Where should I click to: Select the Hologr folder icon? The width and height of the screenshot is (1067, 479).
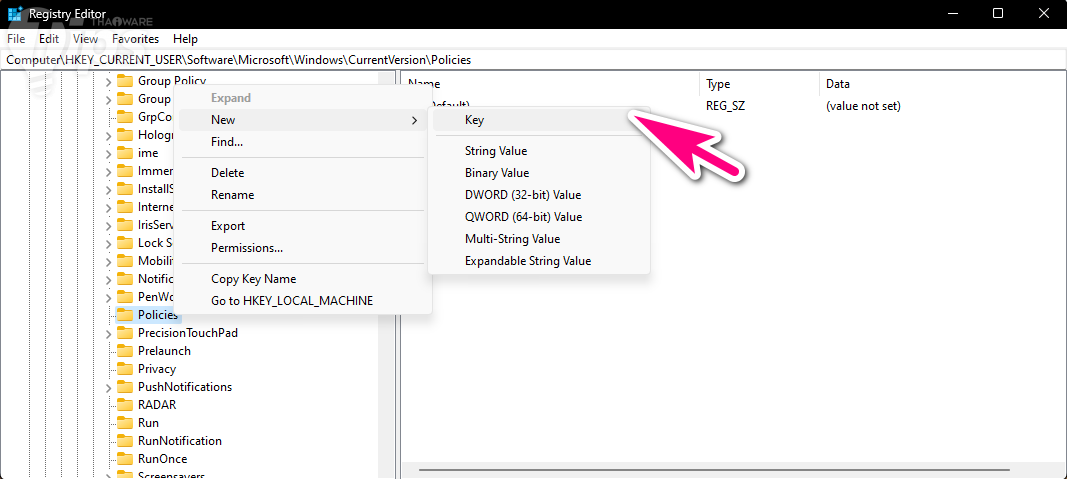125,135
